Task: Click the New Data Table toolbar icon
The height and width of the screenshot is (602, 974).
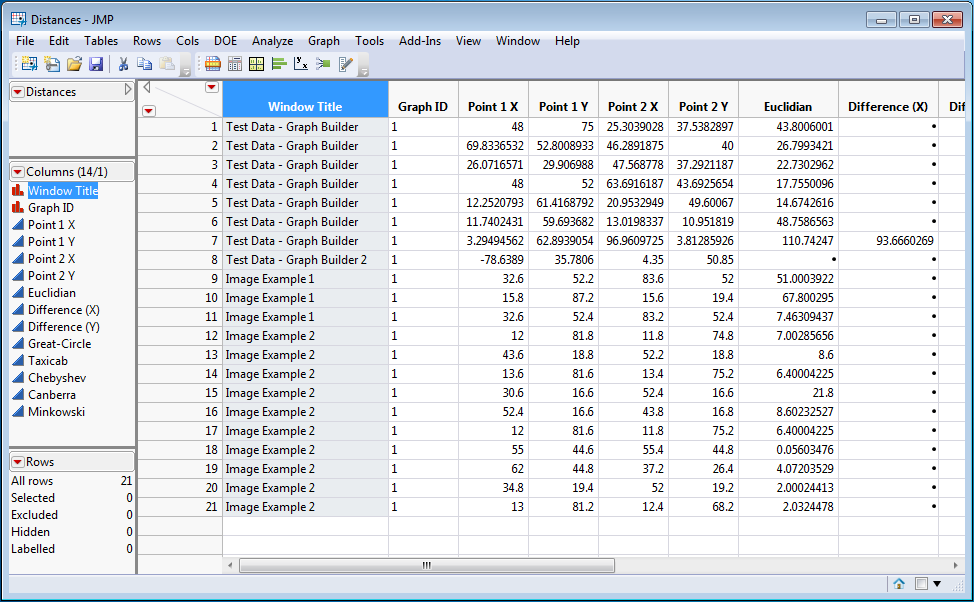Action: pos(28,64)
